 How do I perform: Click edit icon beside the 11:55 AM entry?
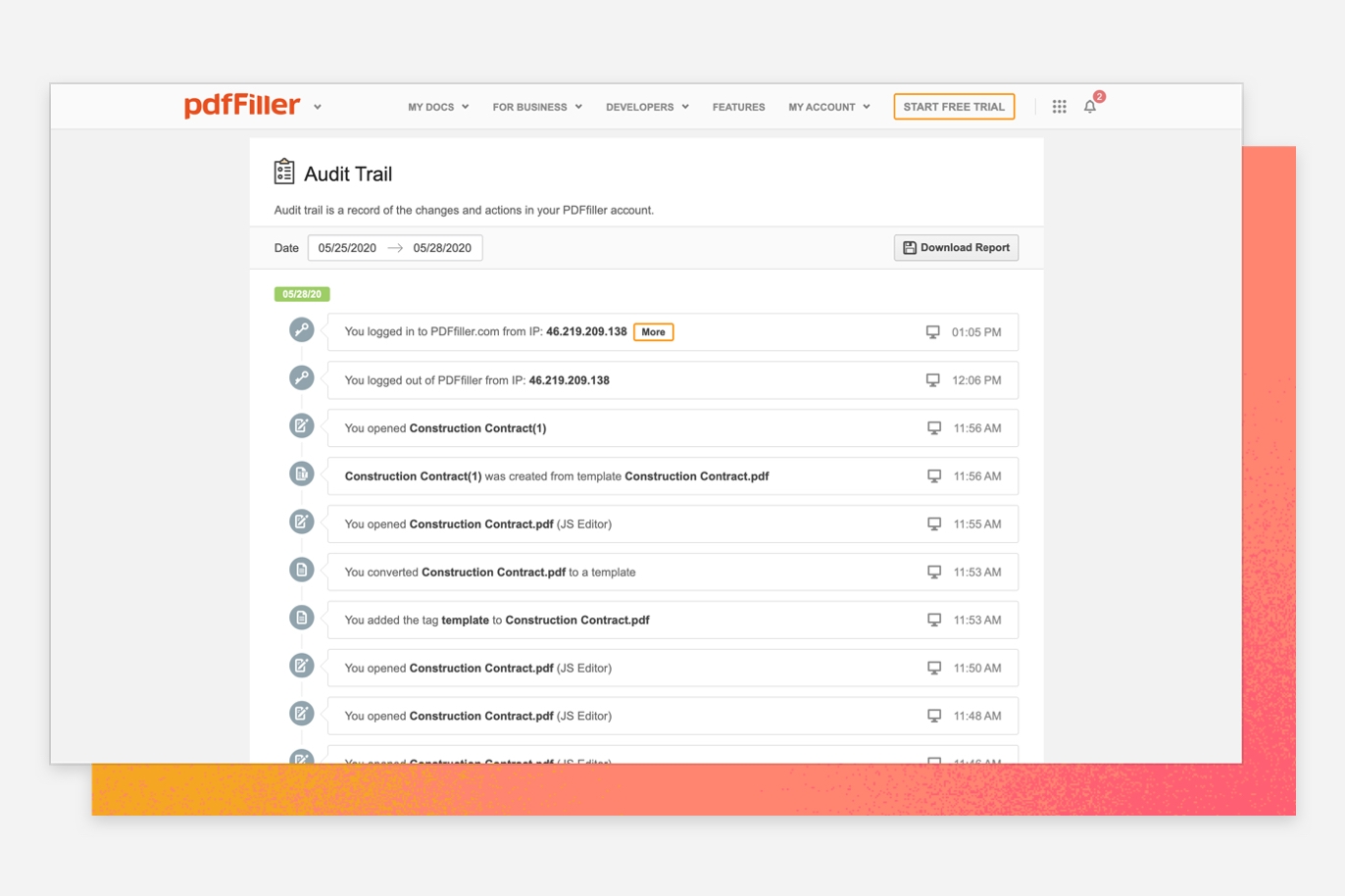pos(302,522)
